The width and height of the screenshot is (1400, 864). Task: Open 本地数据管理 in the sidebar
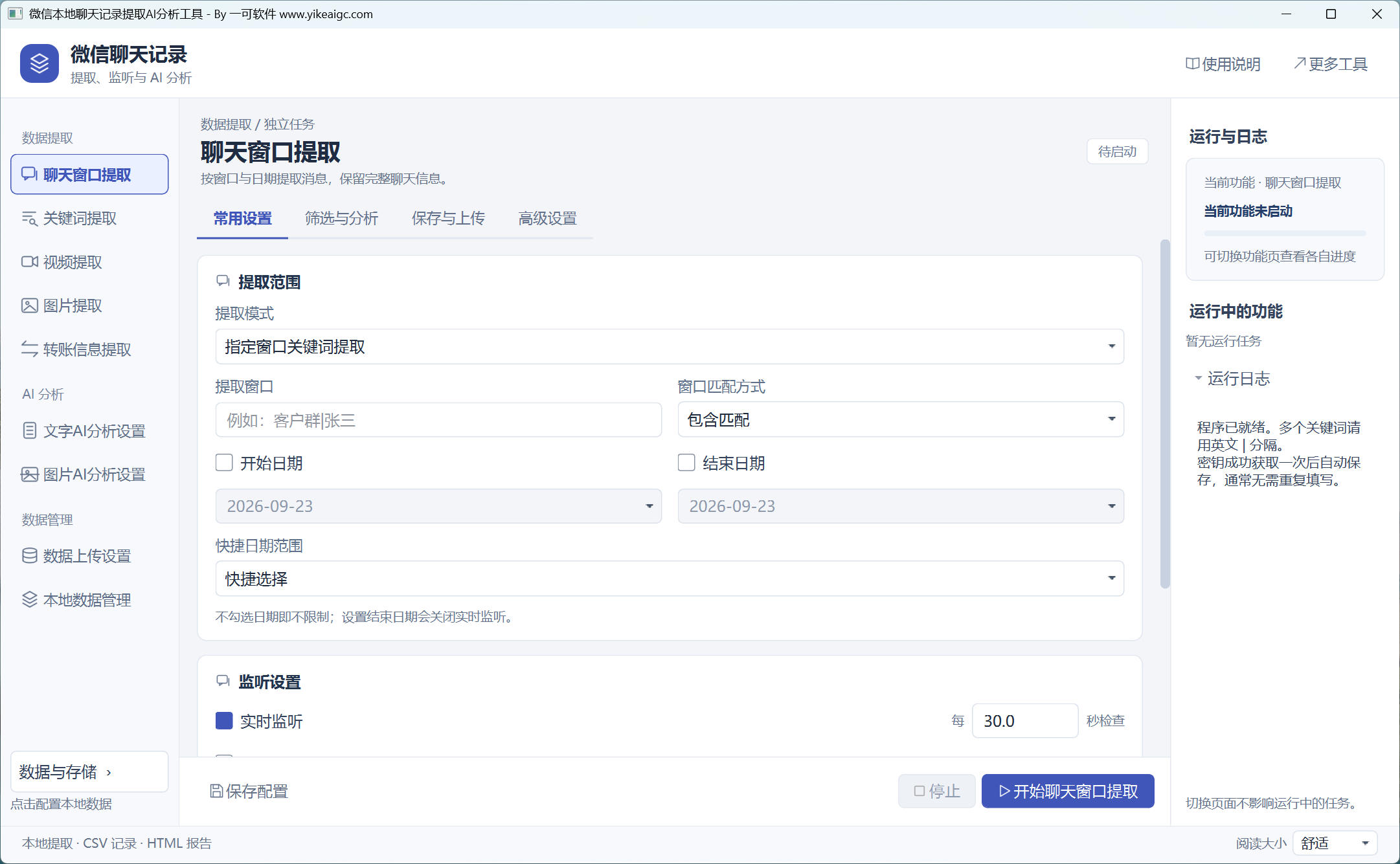[89, 599]
